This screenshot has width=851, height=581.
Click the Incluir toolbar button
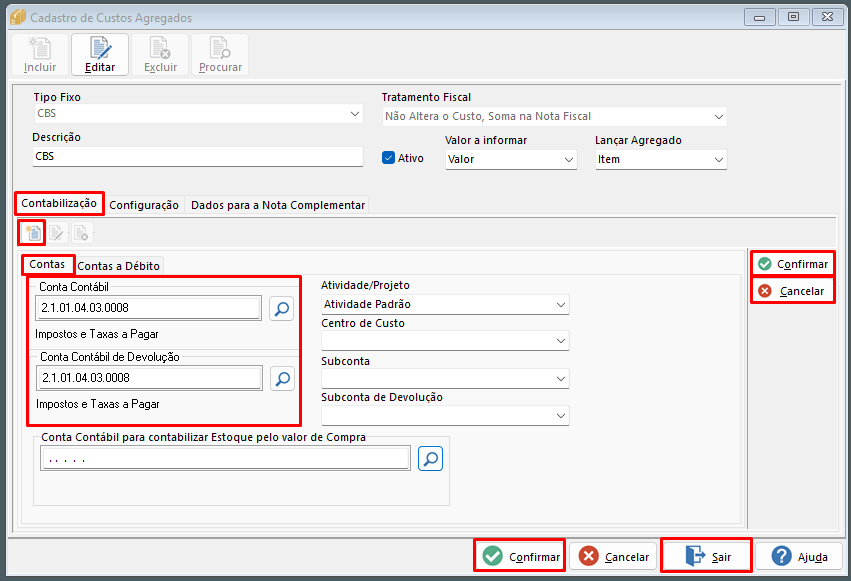(40, 55)
